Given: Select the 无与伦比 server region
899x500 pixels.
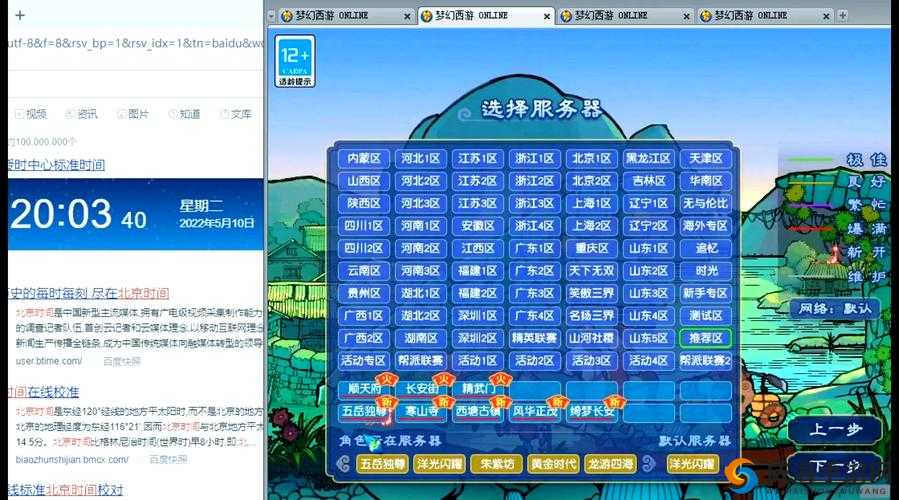Looking at the screenshot, I should pyautogui.click(x=705, y=203).
